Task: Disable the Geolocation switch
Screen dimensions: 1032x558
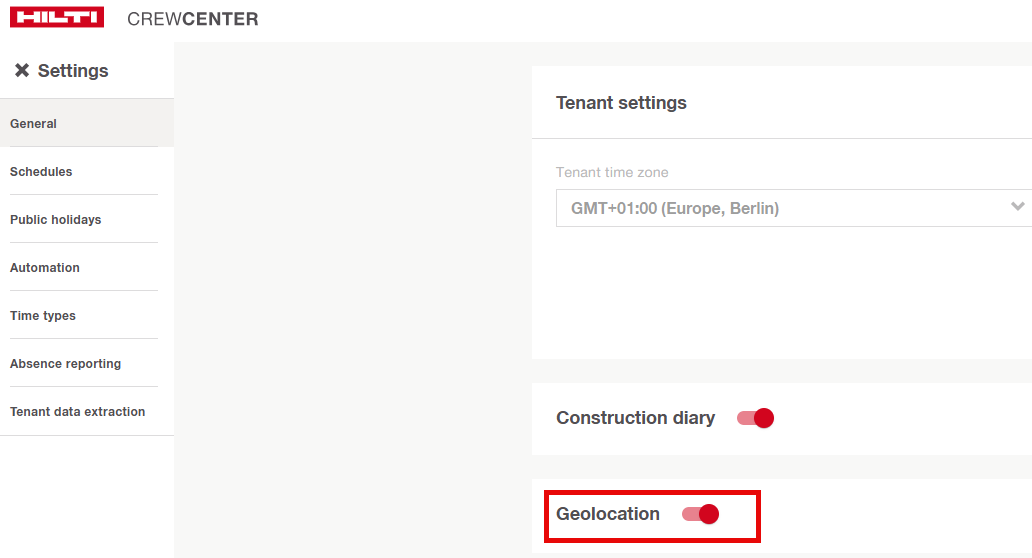Action: coord(701,514)
